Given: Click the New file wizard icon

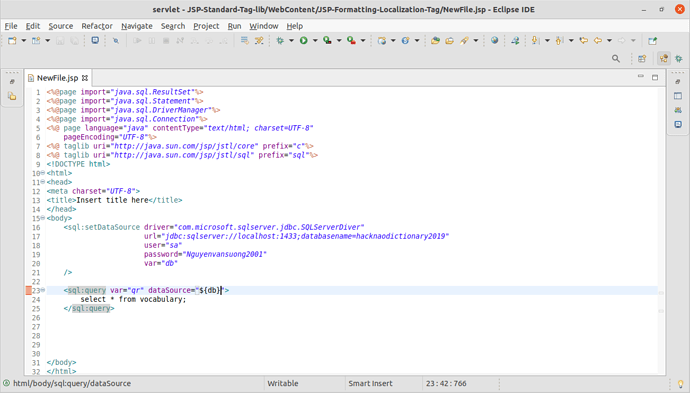Looking at the screenshot, I should [12, 40].
